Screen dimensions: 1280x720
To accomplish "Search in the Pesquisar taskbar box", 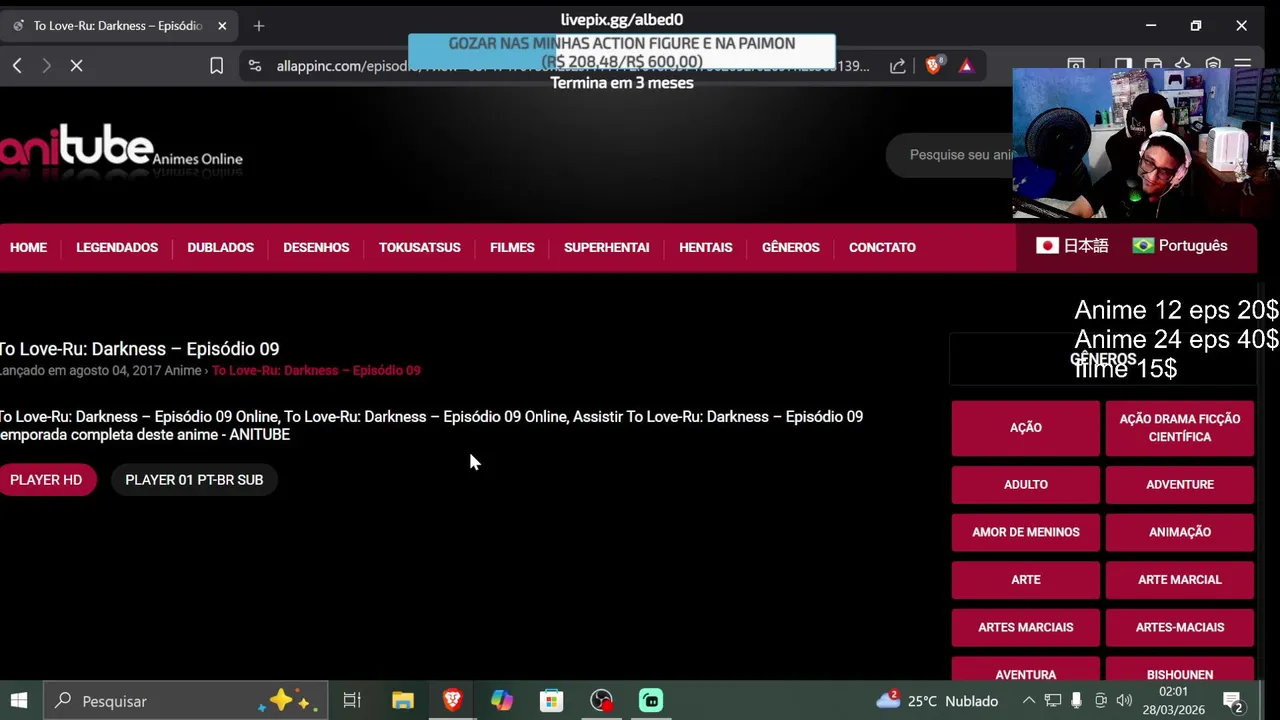I will (187, 701).
